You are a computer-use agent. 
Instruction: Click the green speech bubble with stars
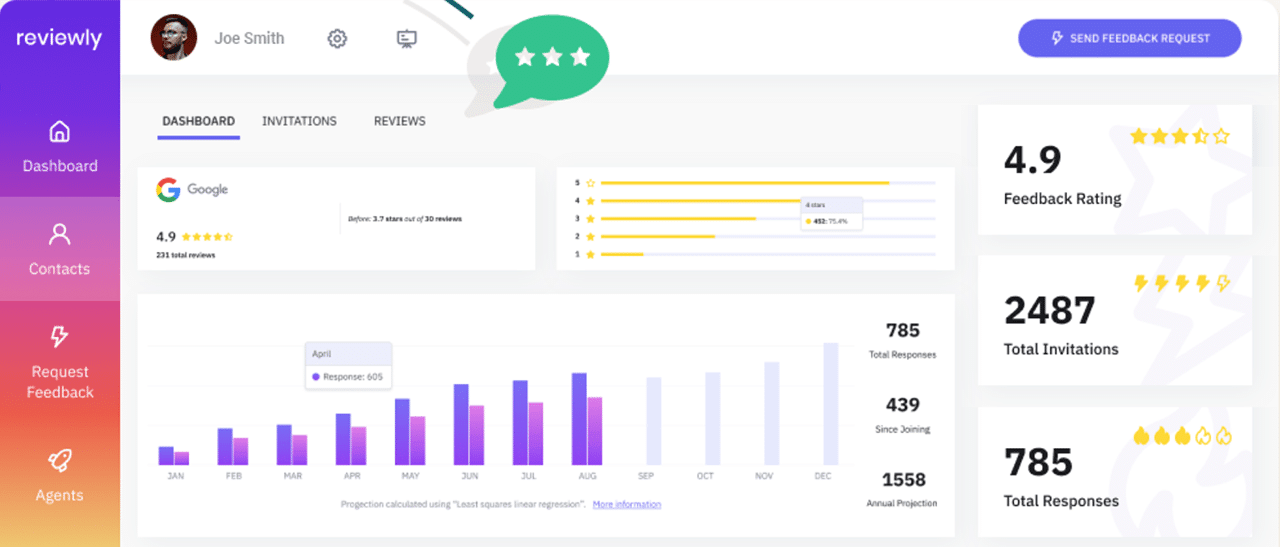pos(552,58)
